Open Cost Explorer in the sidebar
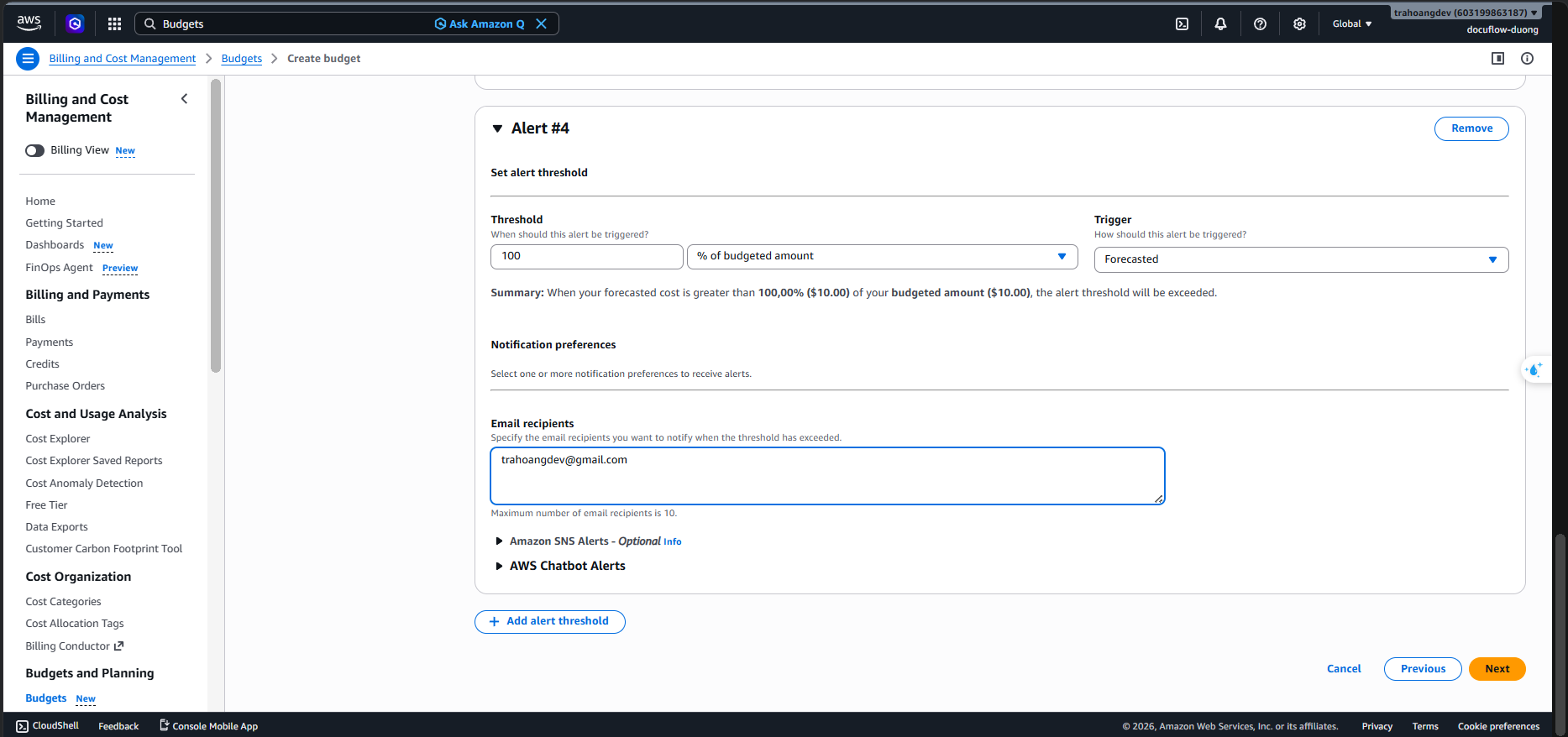 click(58, 439)
